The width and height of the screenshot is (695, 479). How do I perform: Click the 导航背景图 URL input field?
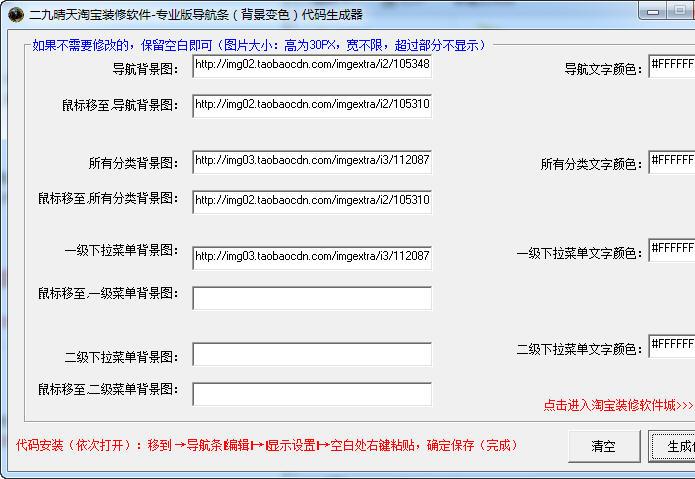coord(312,66)
